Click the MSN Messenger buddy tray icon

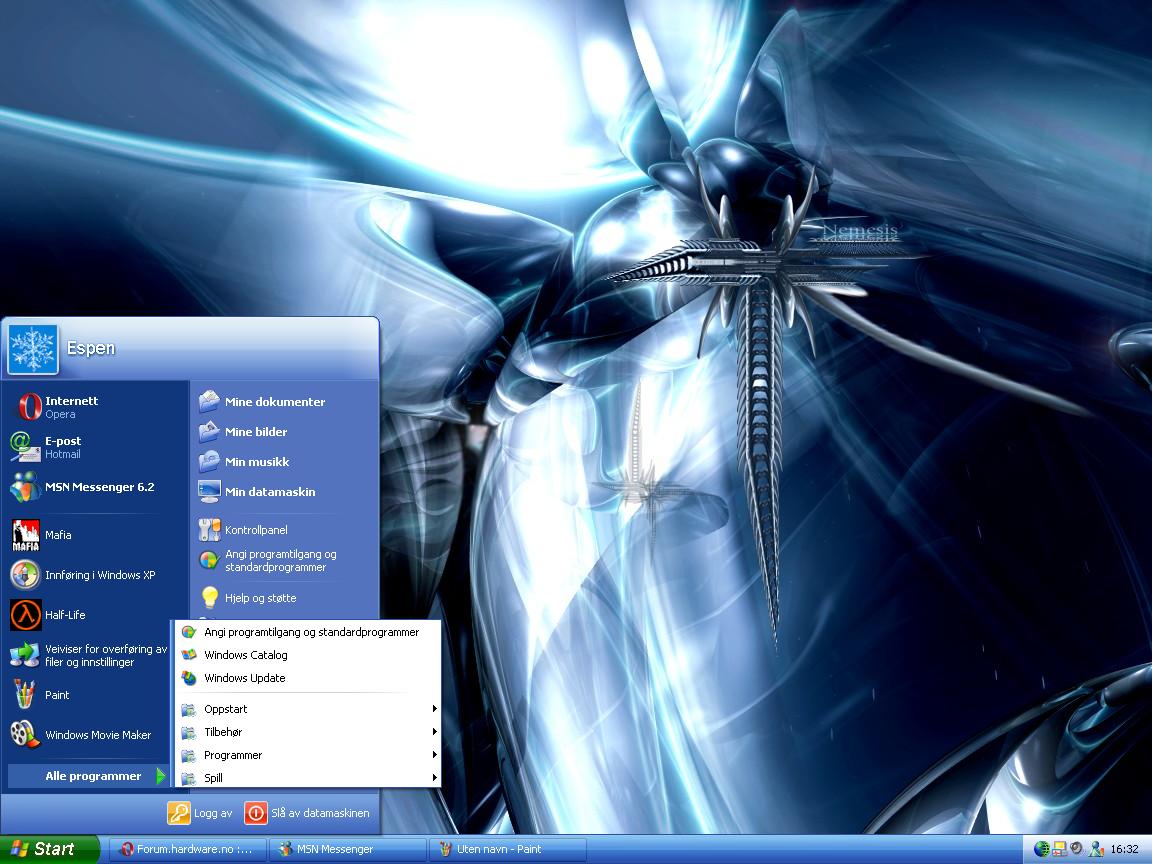click(1095, 849)
